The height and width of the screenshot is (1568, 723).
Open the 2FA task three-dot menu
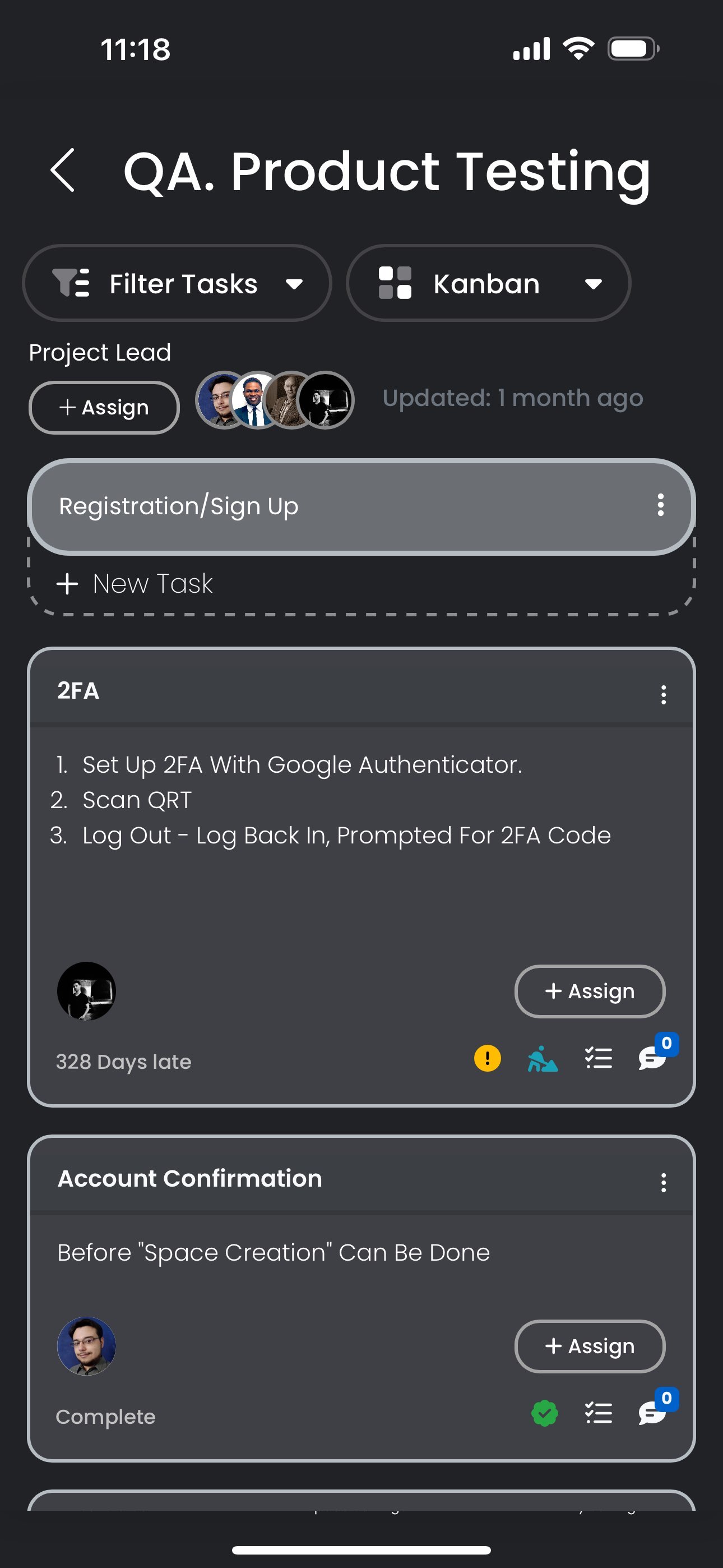pyautogui.click(x=664, y=694)
